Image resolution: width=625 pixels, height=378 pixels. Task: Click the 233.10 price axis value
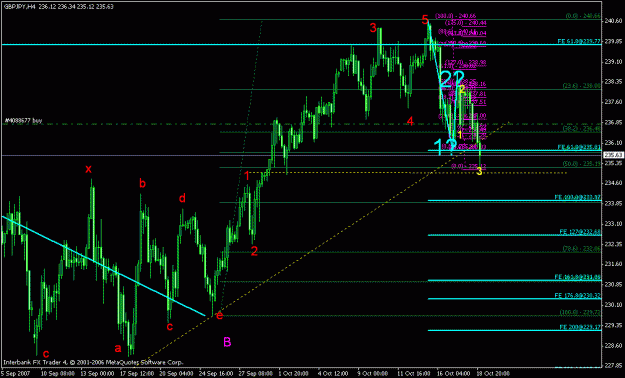pyautogui.click(x=612, y=223)
